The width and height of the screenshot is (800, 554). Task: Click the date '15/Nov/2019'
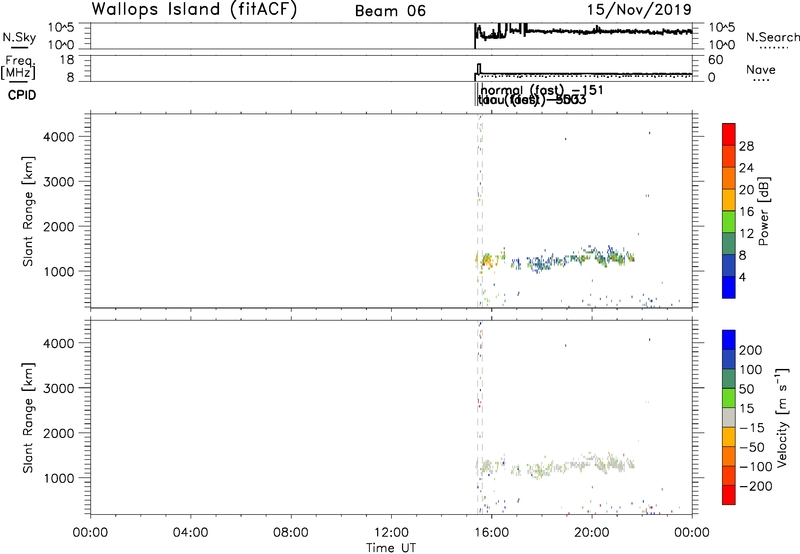point(639,10)
